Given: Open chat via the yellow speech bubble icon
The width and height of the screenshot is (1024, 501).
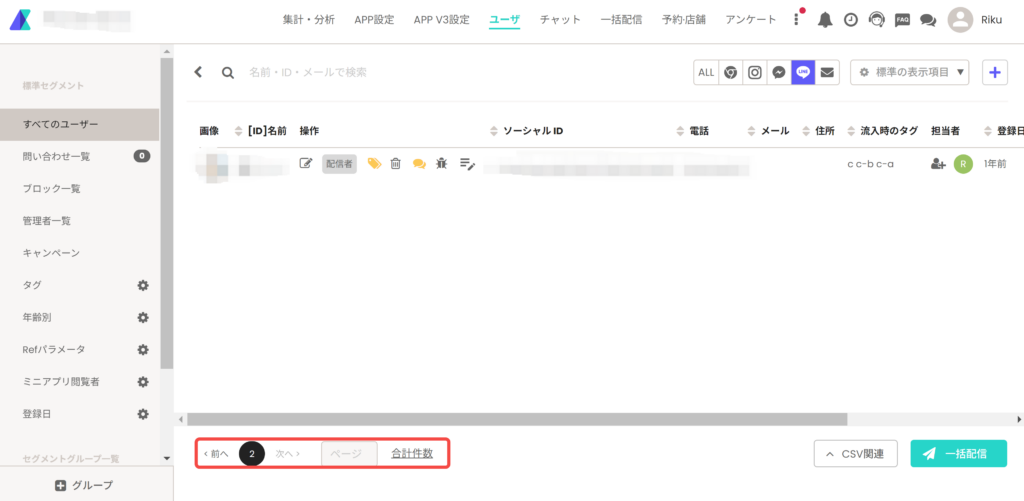Looking at the screenshot, I should click(x=419, y=164).
